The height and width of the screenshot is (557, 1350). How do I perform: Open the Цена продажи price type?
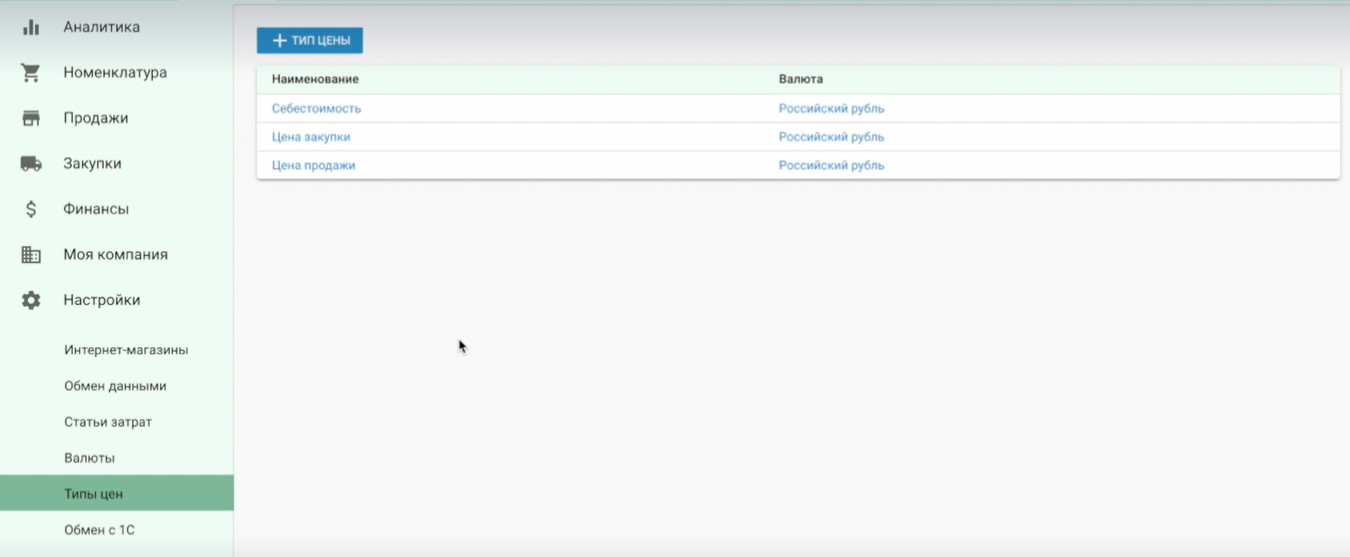(313, 165)
